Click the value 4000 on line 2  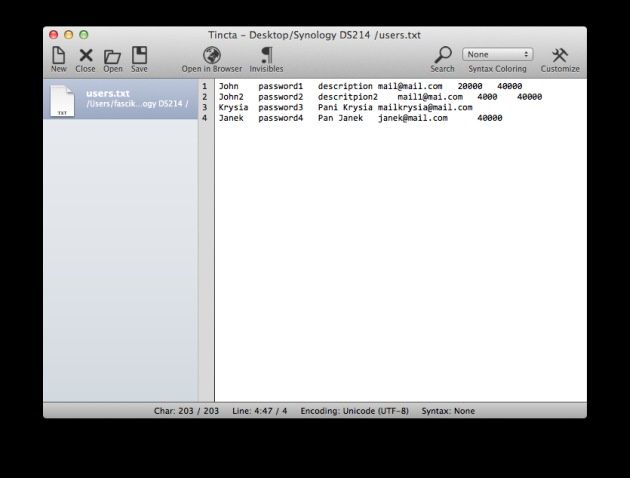[x=487, y=97]
